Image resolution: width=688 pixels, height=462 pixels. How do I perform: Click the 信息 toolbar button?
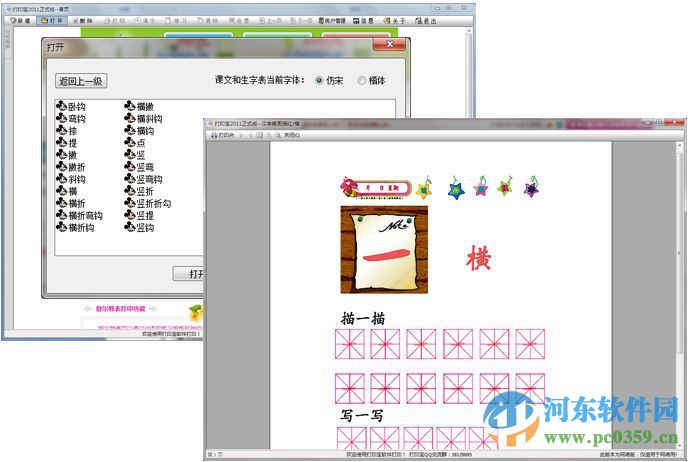coord(363,21)
